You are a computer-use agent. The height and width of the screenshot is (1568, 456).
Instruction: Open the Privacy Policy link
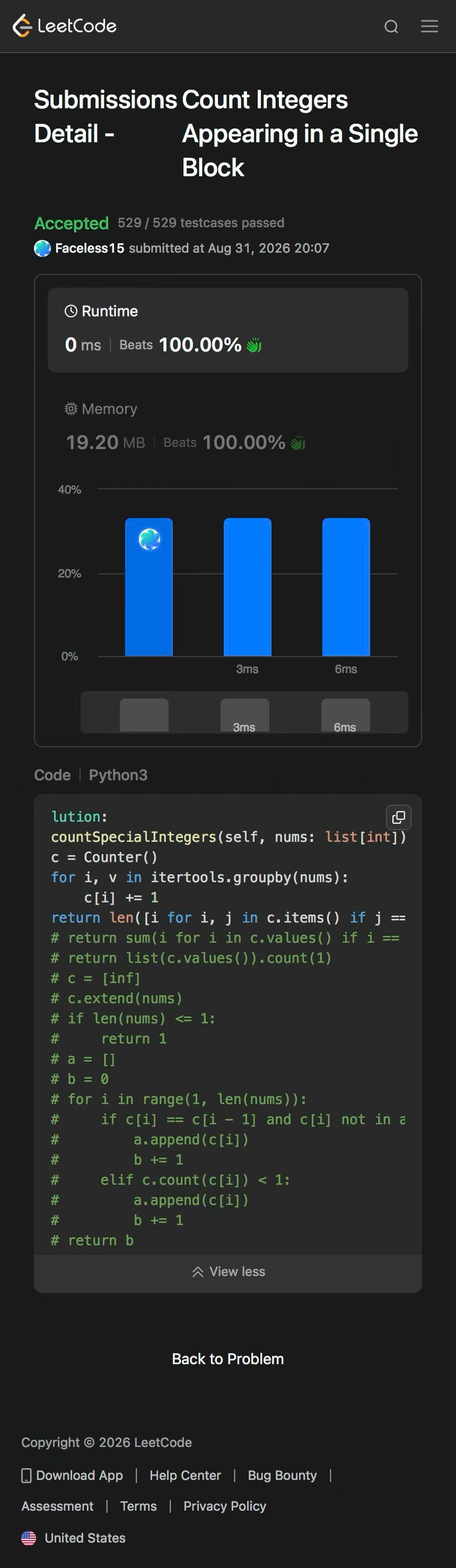coord(225,1506)
